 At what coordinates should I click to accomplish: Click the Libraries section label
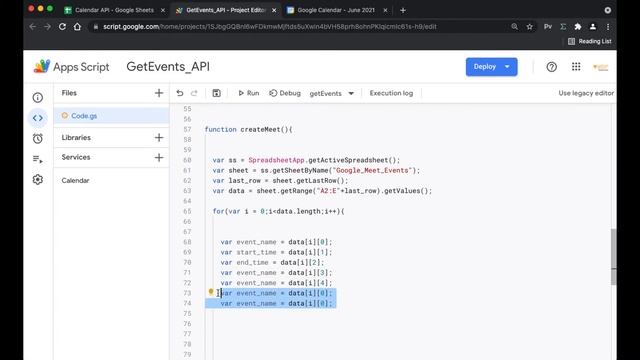click(x=76, y=138)
